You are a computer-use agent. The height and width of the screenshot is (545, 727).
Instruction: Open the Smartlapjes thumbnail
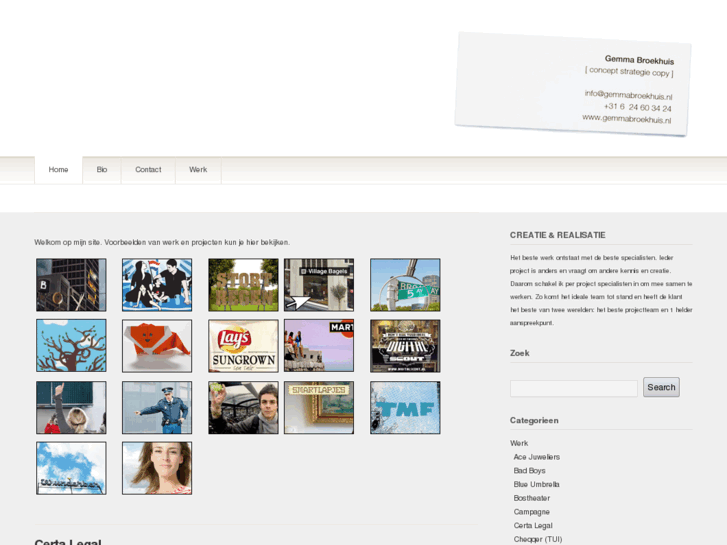click(x=319, y=408)
